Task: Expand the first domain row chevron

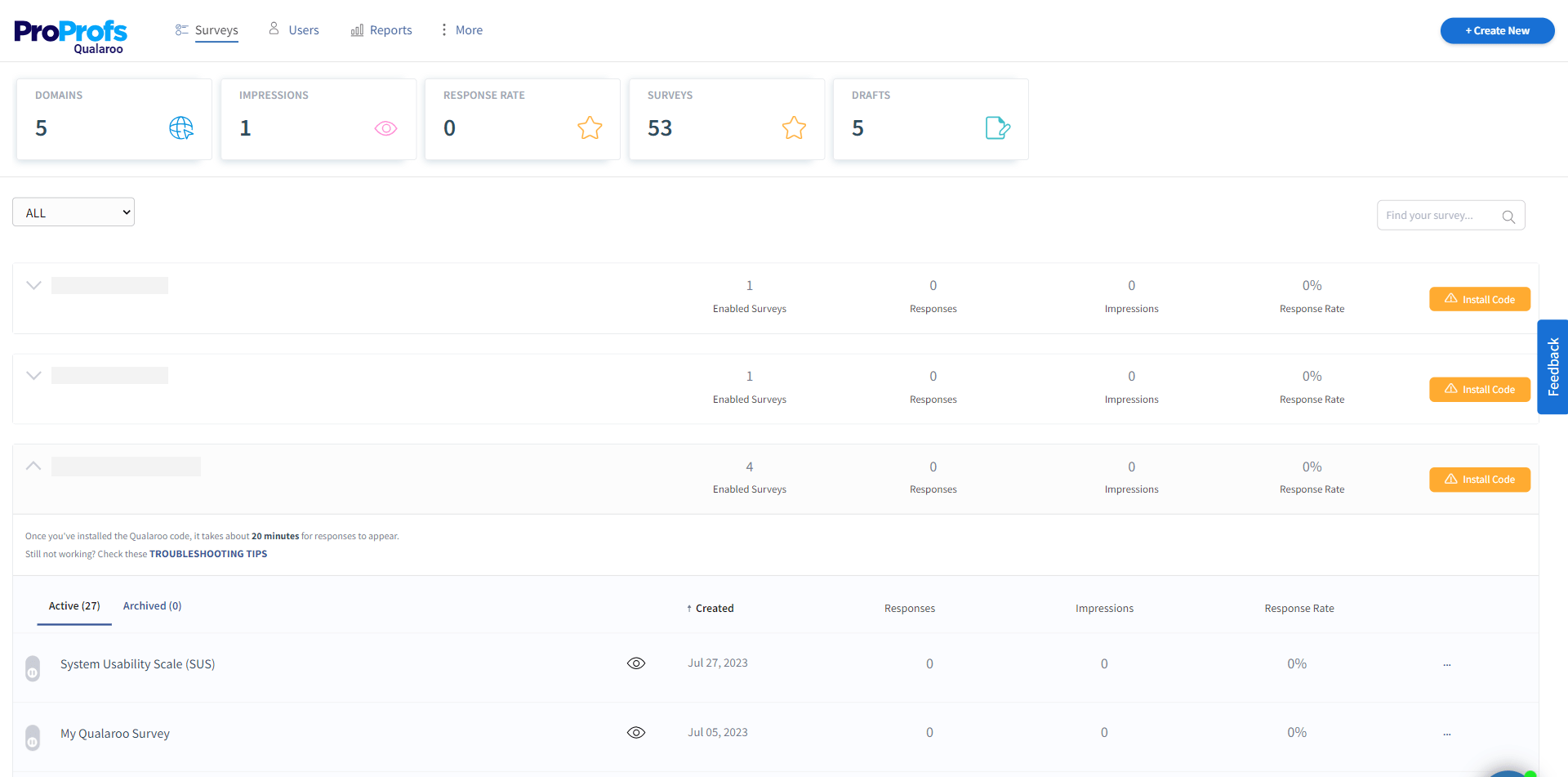Action: tap(33, 285)
